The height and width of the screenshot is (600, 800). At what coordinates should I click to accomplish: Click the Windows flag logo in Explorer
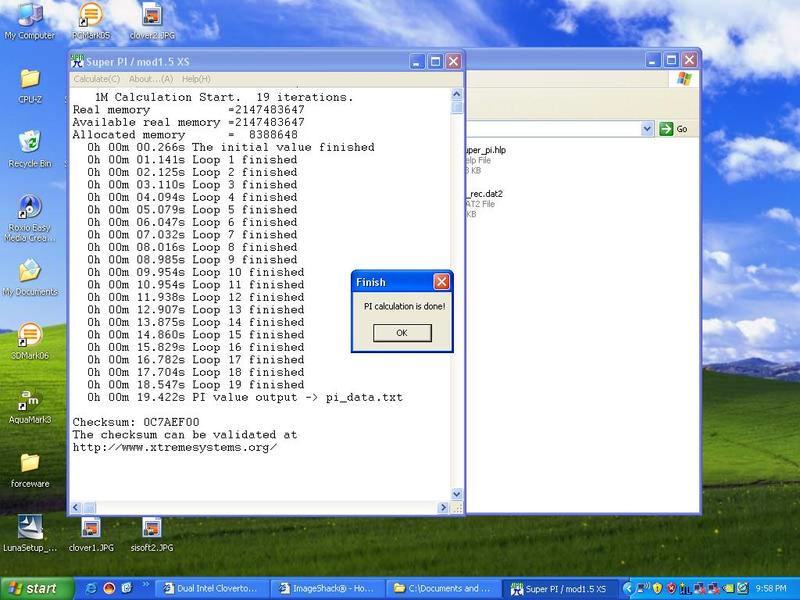click(684, 79)
